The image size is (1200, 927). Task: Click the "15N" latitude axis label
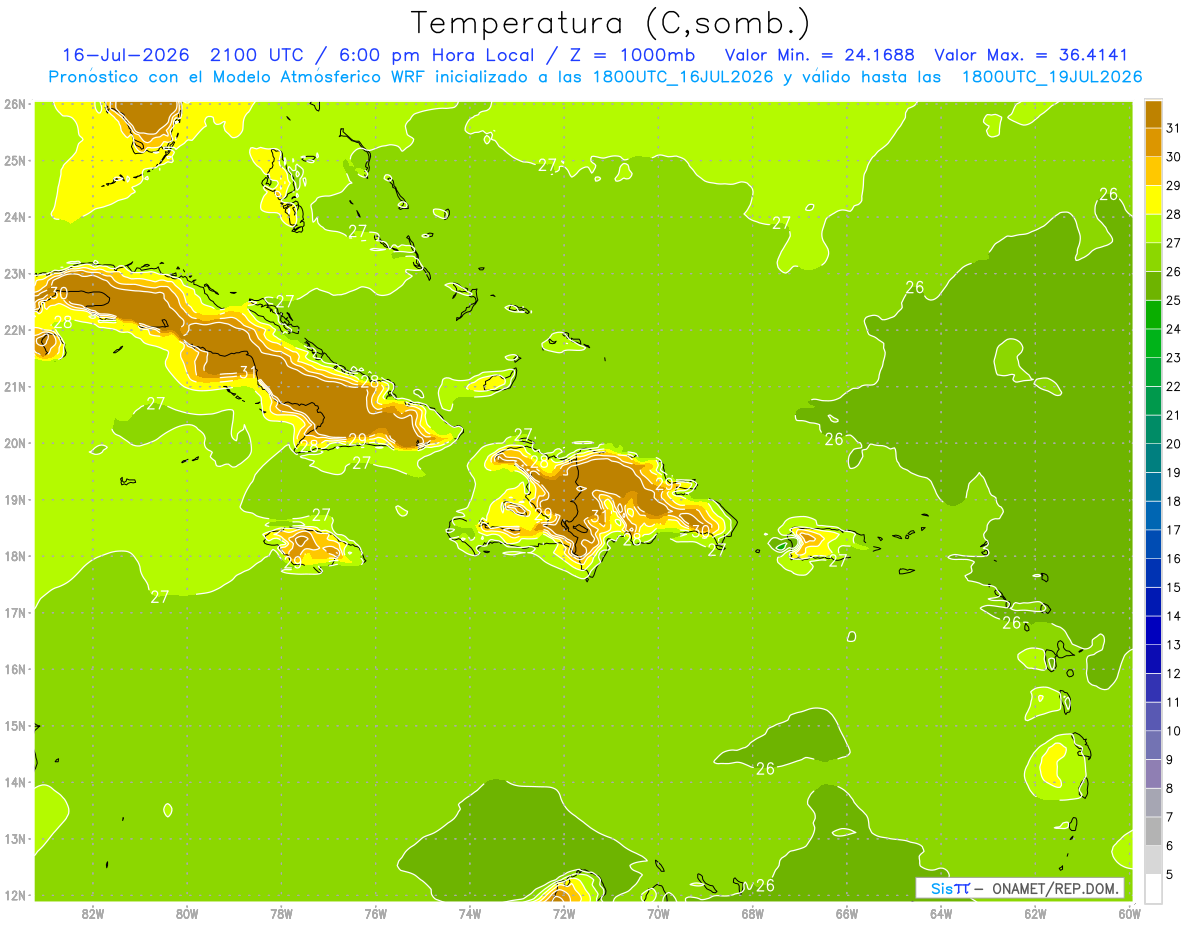pyautogui.click(x=15, y=726)
